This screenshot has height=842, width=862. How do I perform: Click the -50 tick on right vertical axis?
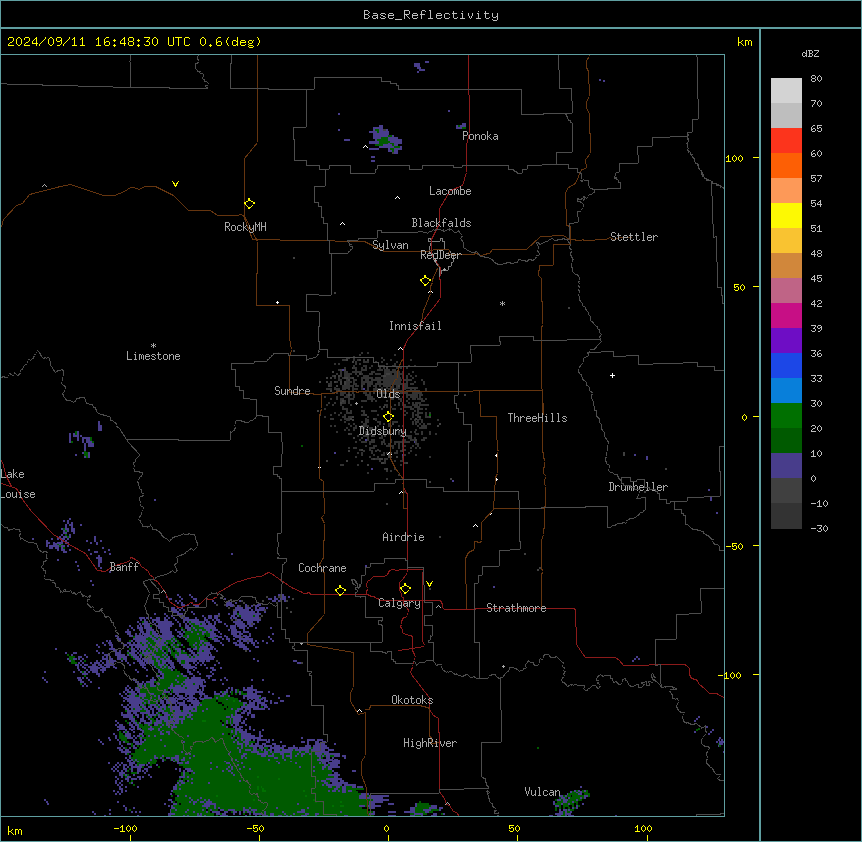pos(734,546)
